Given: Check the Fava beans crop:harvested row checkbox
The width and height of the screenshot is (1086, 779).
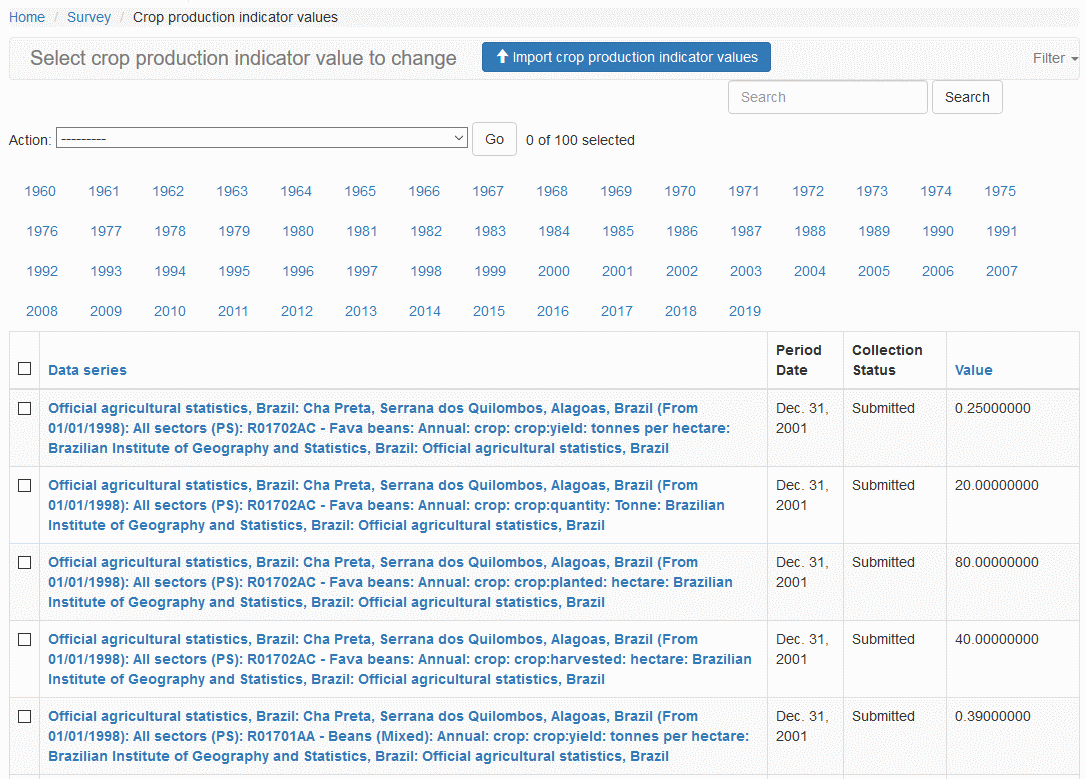Looking at the screenshot, I should [x=25, y=639].
